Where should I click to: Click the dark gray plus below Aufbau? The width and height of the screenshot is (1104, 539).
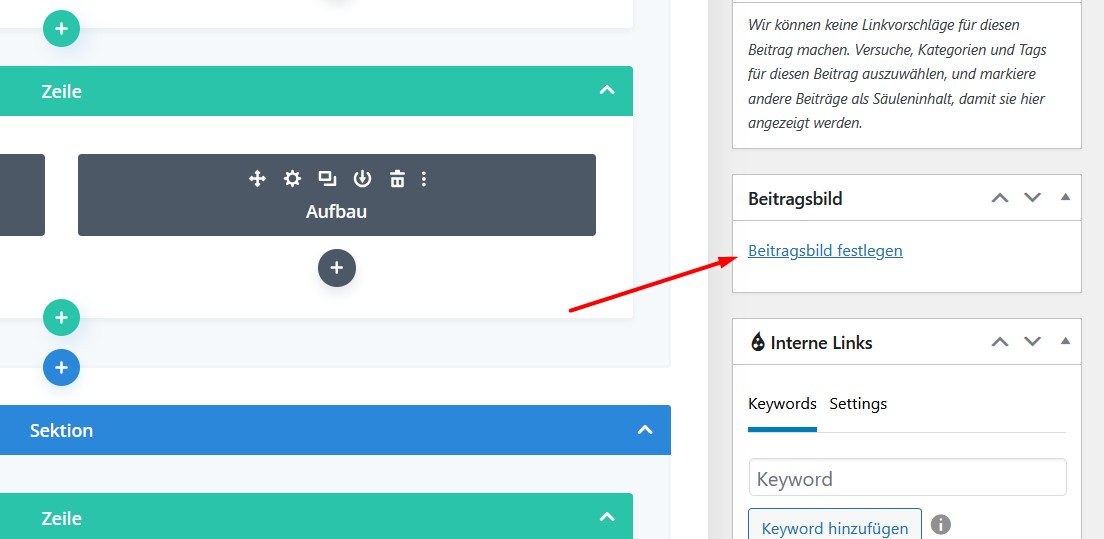click(x=337, y=268)
